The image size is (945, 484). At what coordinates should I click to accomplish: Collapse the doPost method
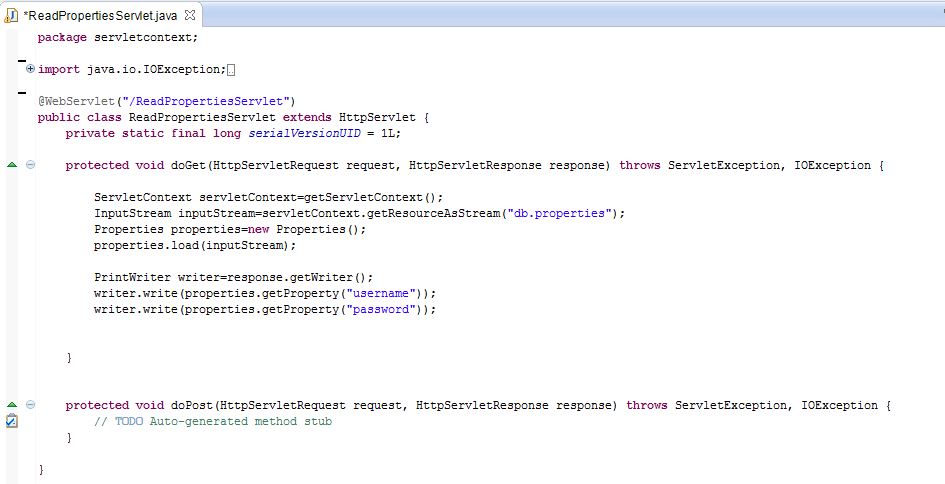point(30,405)
